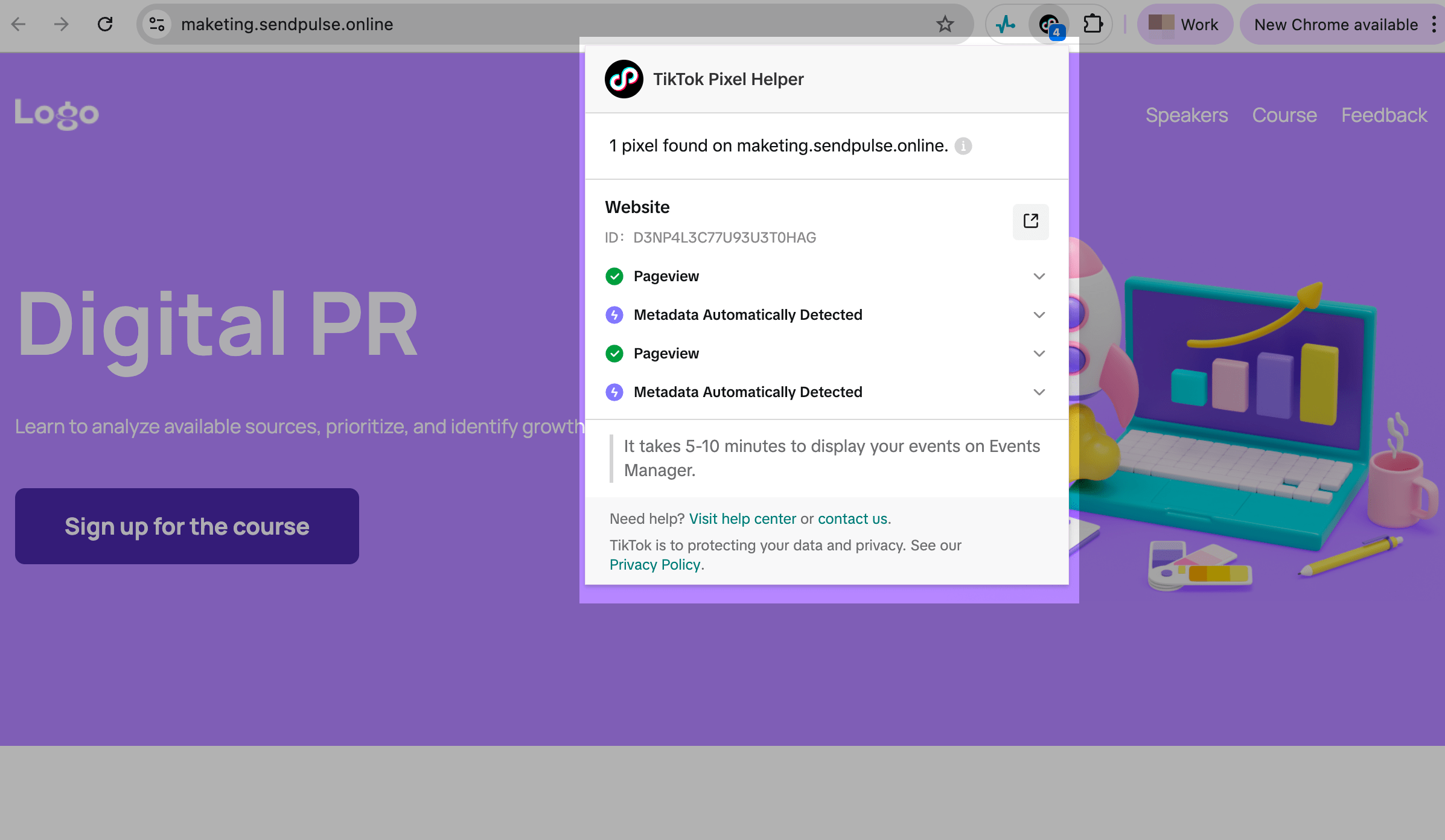Viewport: 1445px width, 840px height.
Task: Expand the second Pageview event chevron
Action: (x=1039, y=354)
